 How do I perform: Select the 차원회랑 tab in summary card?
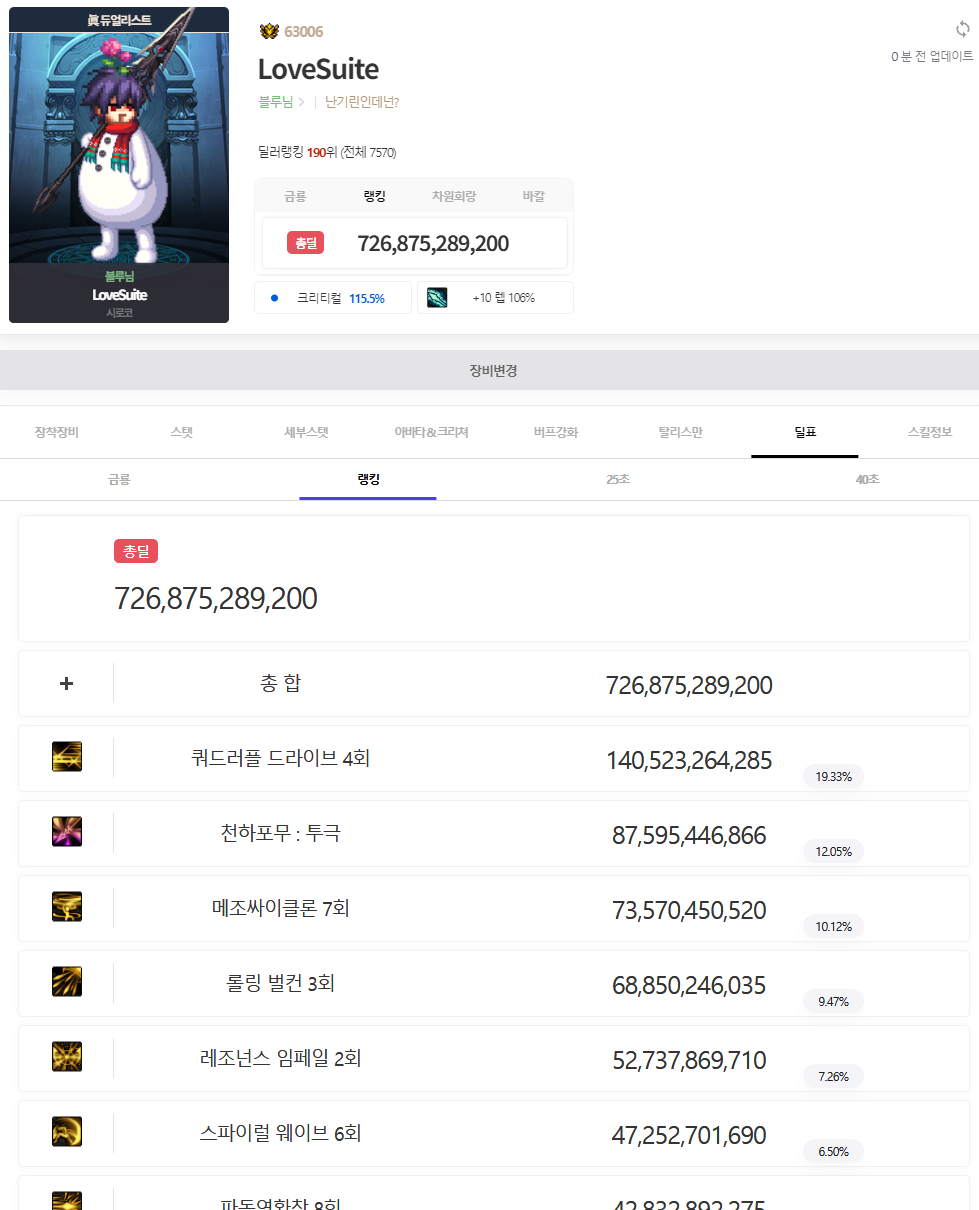(x=454, y=197)
